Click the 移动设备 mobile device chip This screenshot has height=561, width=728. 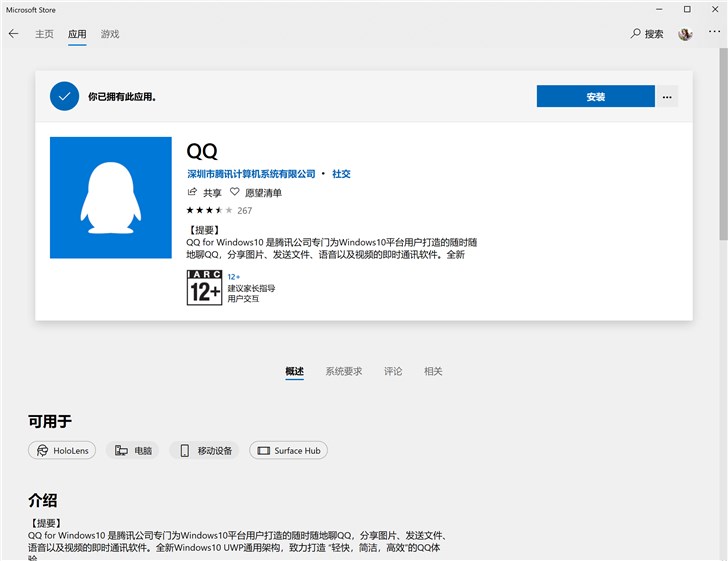[x=204, y=450]
